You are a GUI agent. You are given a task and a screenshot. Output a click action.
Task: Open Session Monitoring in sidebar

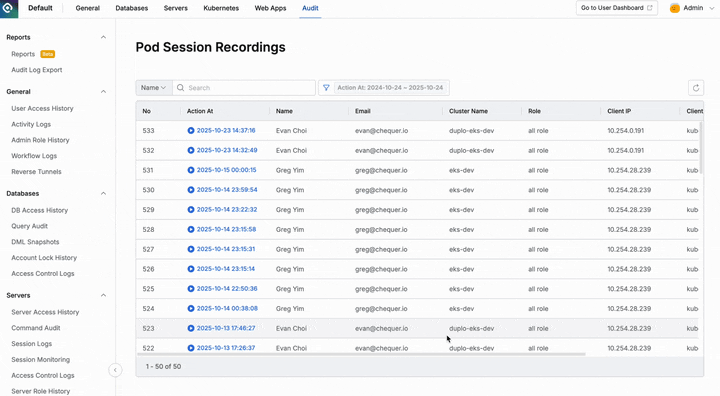pos(40,360)
